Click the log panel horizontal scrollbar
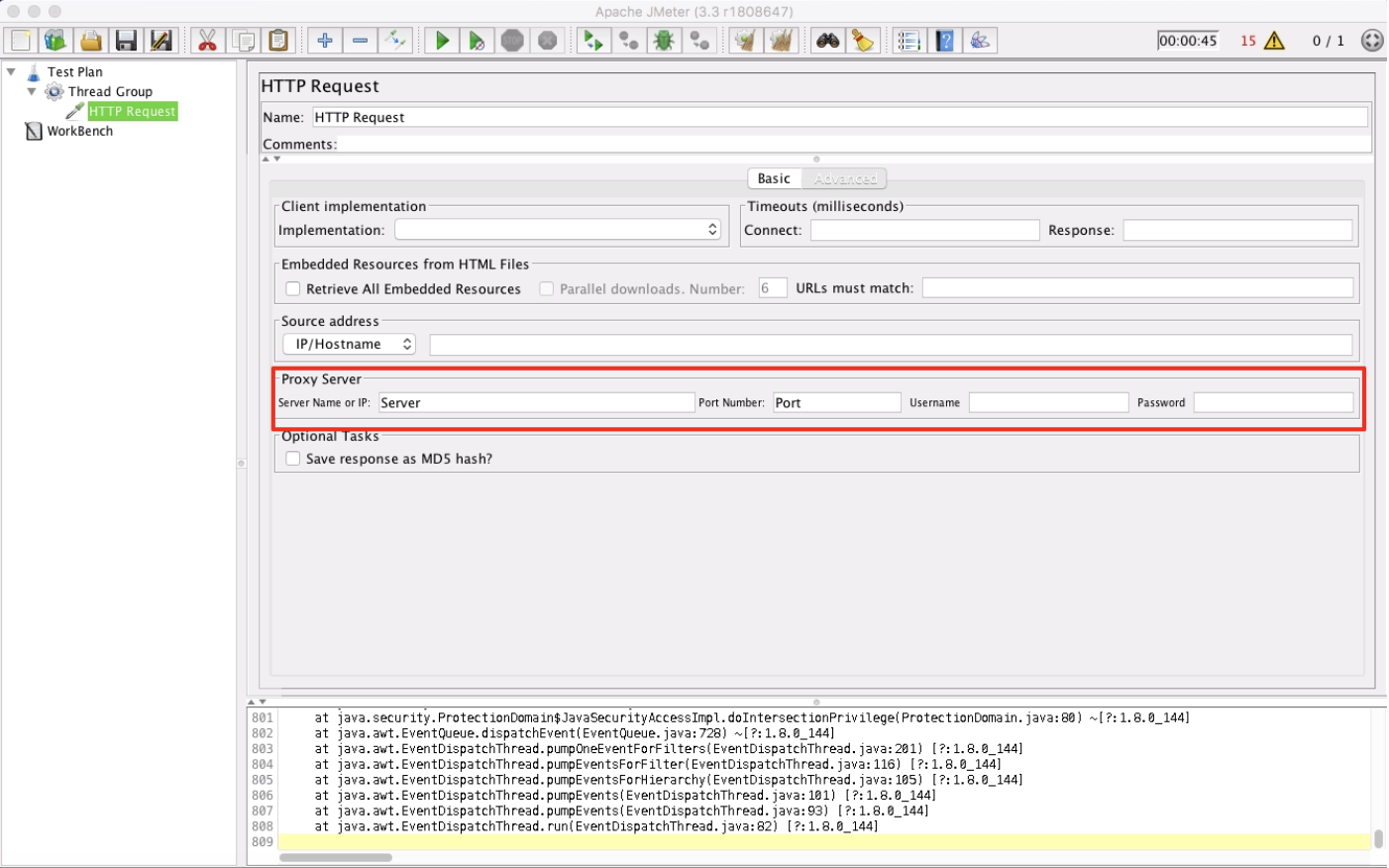 pos(336,857)
